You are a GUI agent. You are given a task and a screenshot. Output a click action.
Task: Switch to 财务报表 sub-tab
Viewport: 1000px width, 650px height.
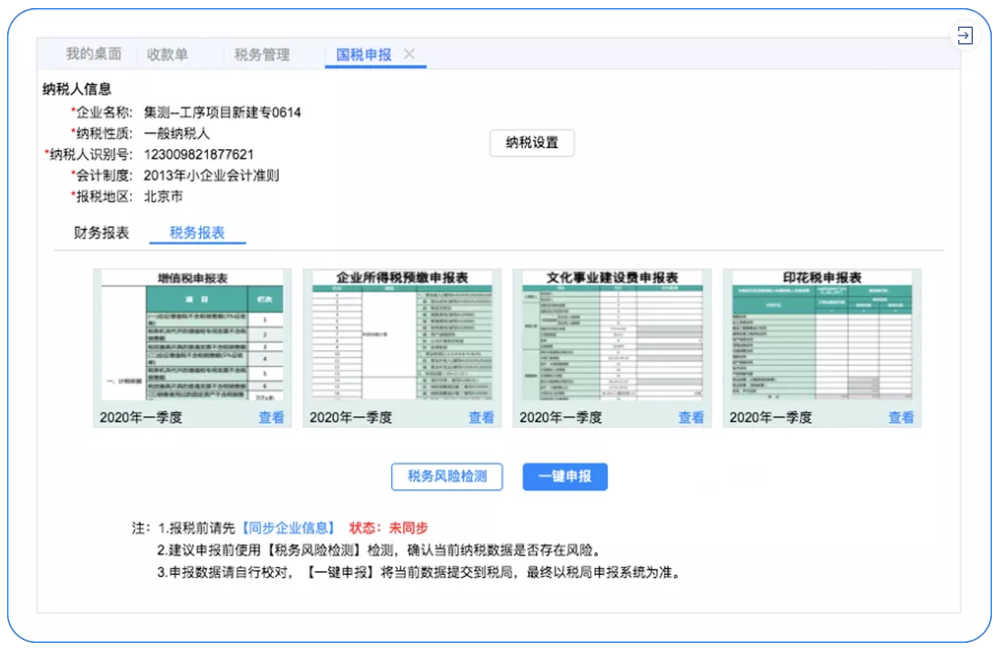pyautogui.click(x=101, y=233)
